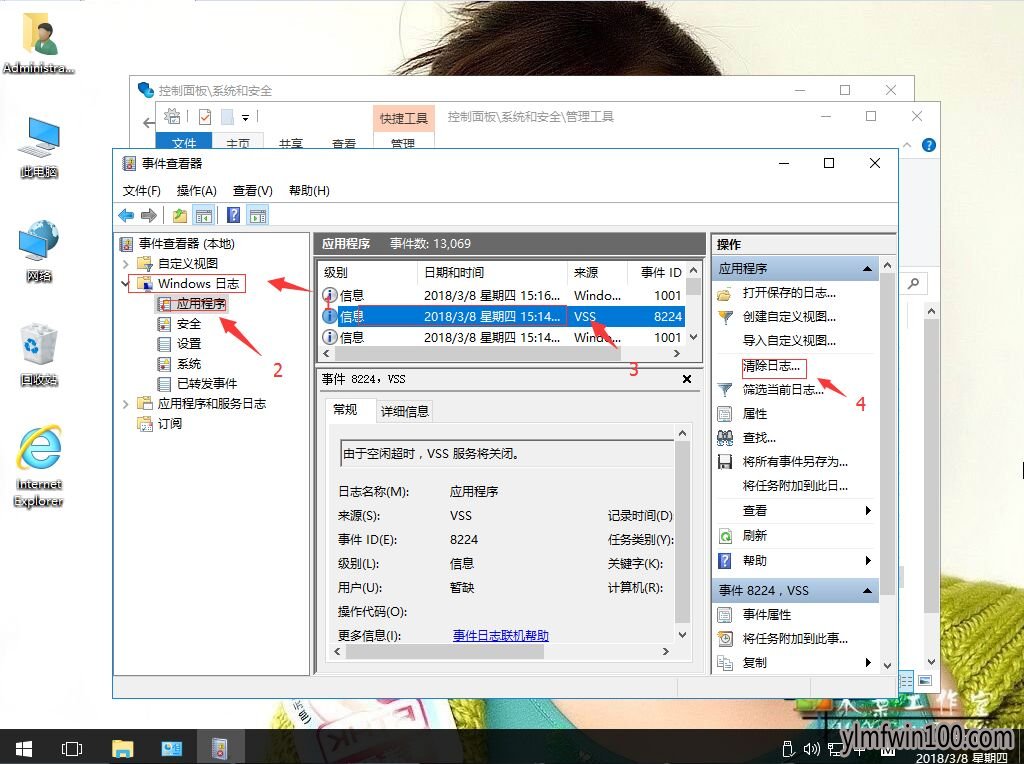Open the 帮助(H) menu
Image resolution: width=1024 pixels, height=764 pixels.
pyautogui.click(x=309, y=191)
